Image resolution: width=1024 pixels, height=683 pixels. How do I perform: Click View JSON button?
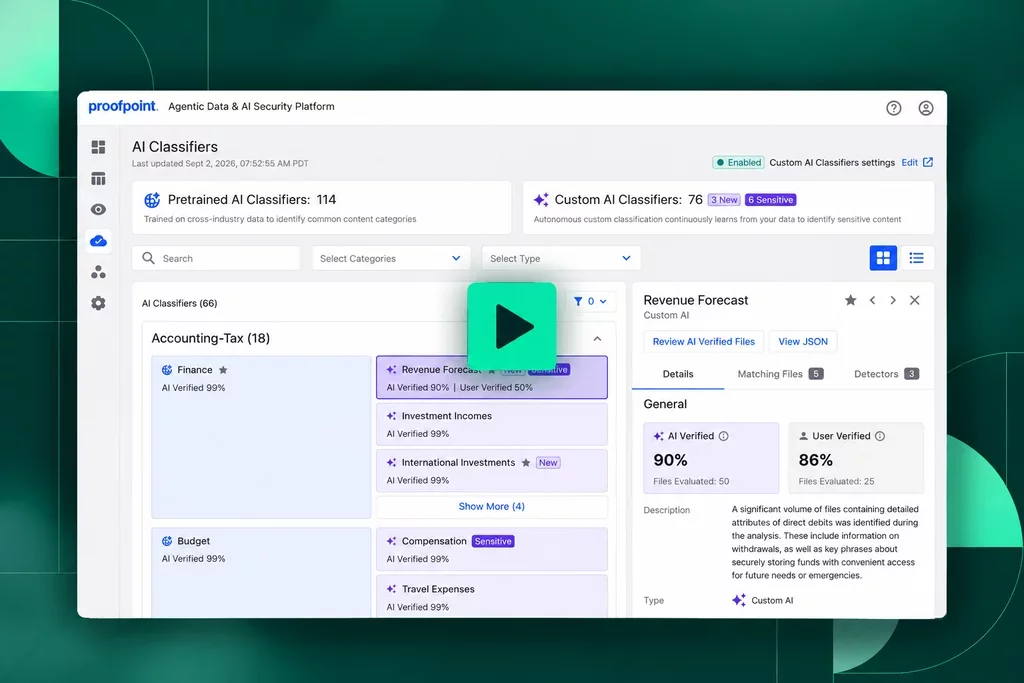[x=803, y=342]
